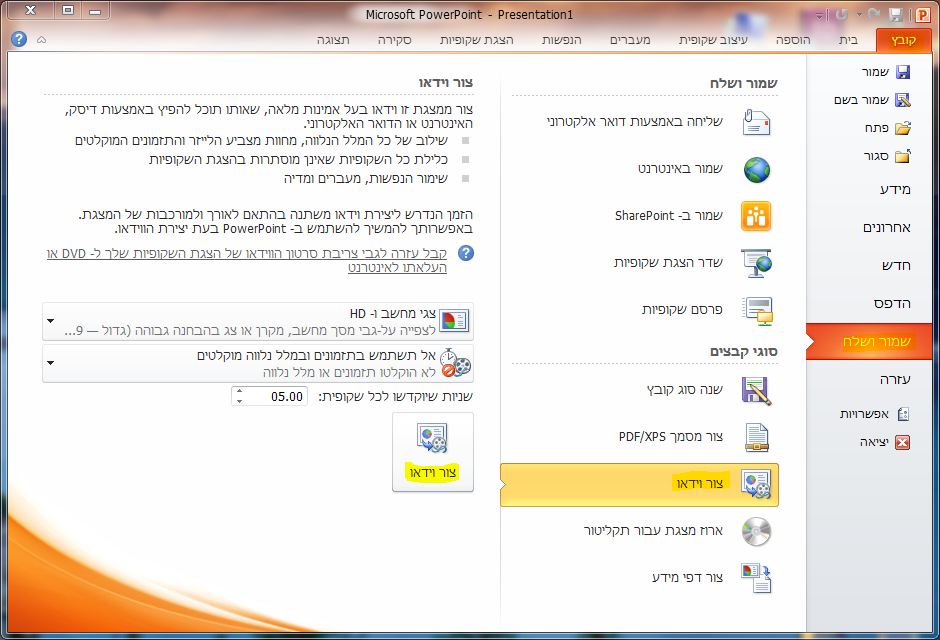Select Save & Send (שמור ושלח) in sidebar

870,342
